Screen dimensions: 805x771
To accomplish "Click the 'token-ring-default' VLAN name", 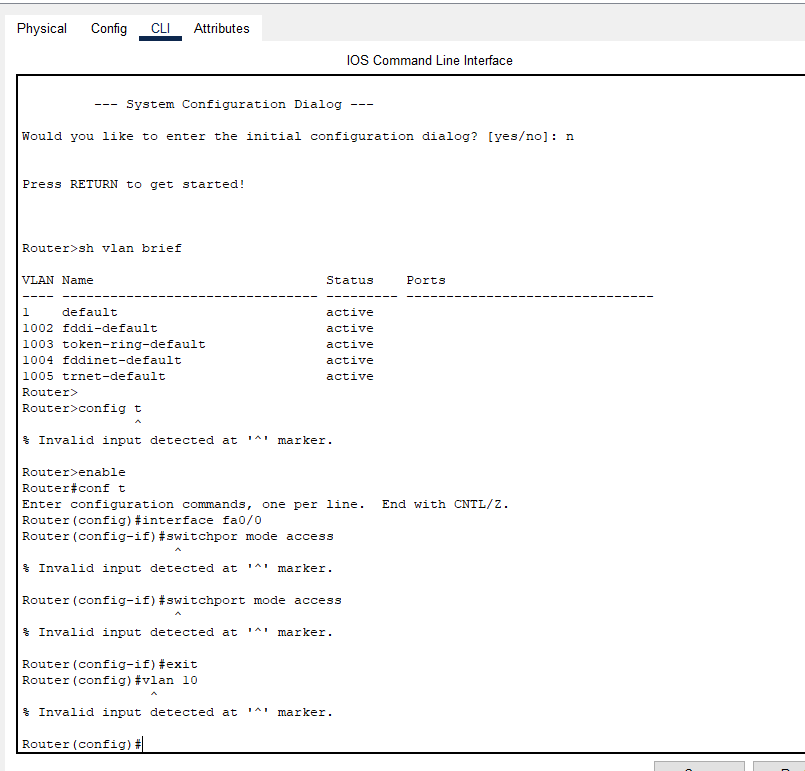I will point(133,344).
